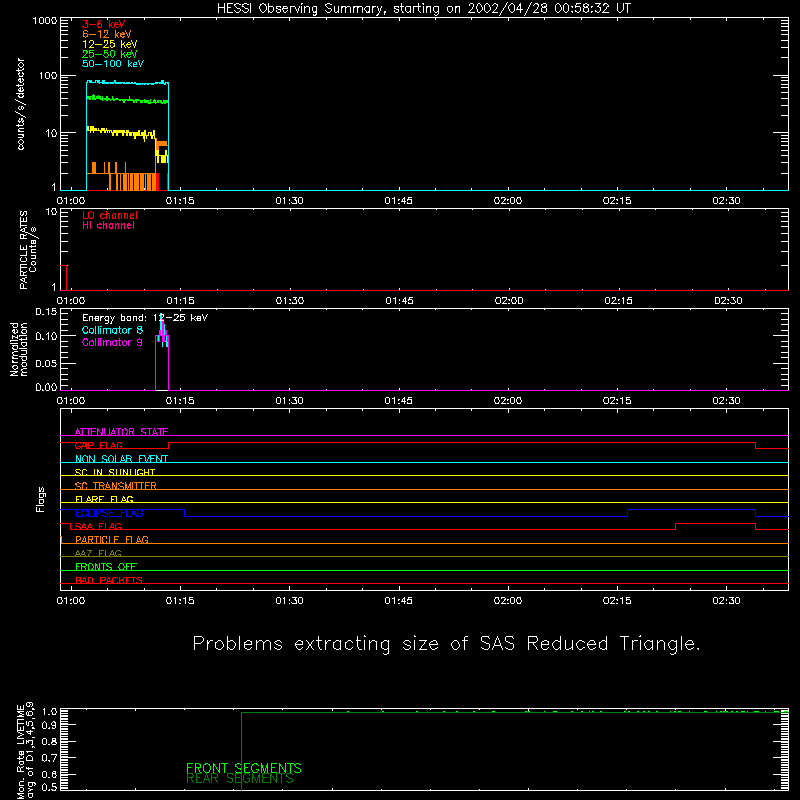
Task: Click the yellow 12-25 keV legend label
Action: (109, 44)
